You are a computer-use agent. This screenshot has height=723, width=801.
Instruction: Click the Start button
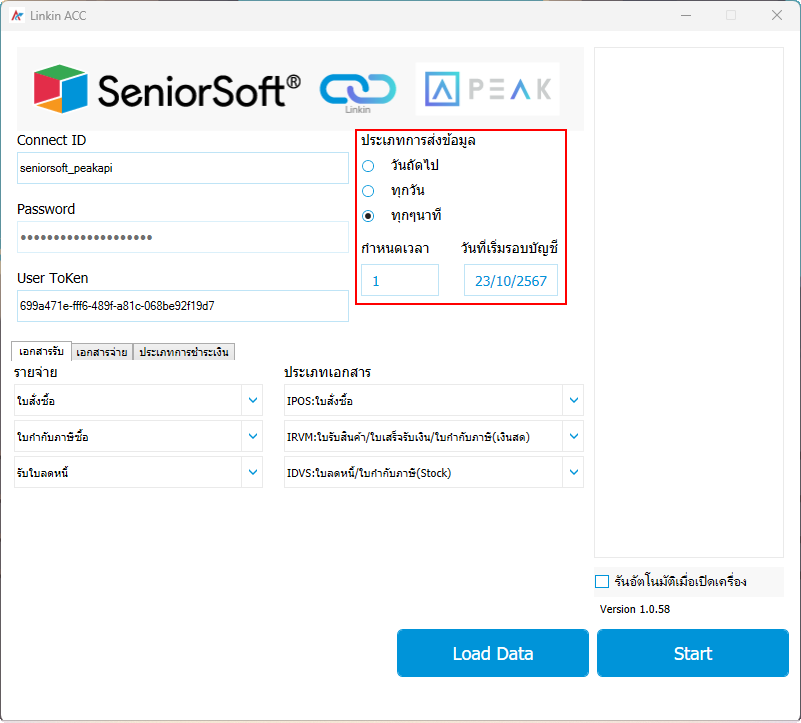[x=693, y=653]
